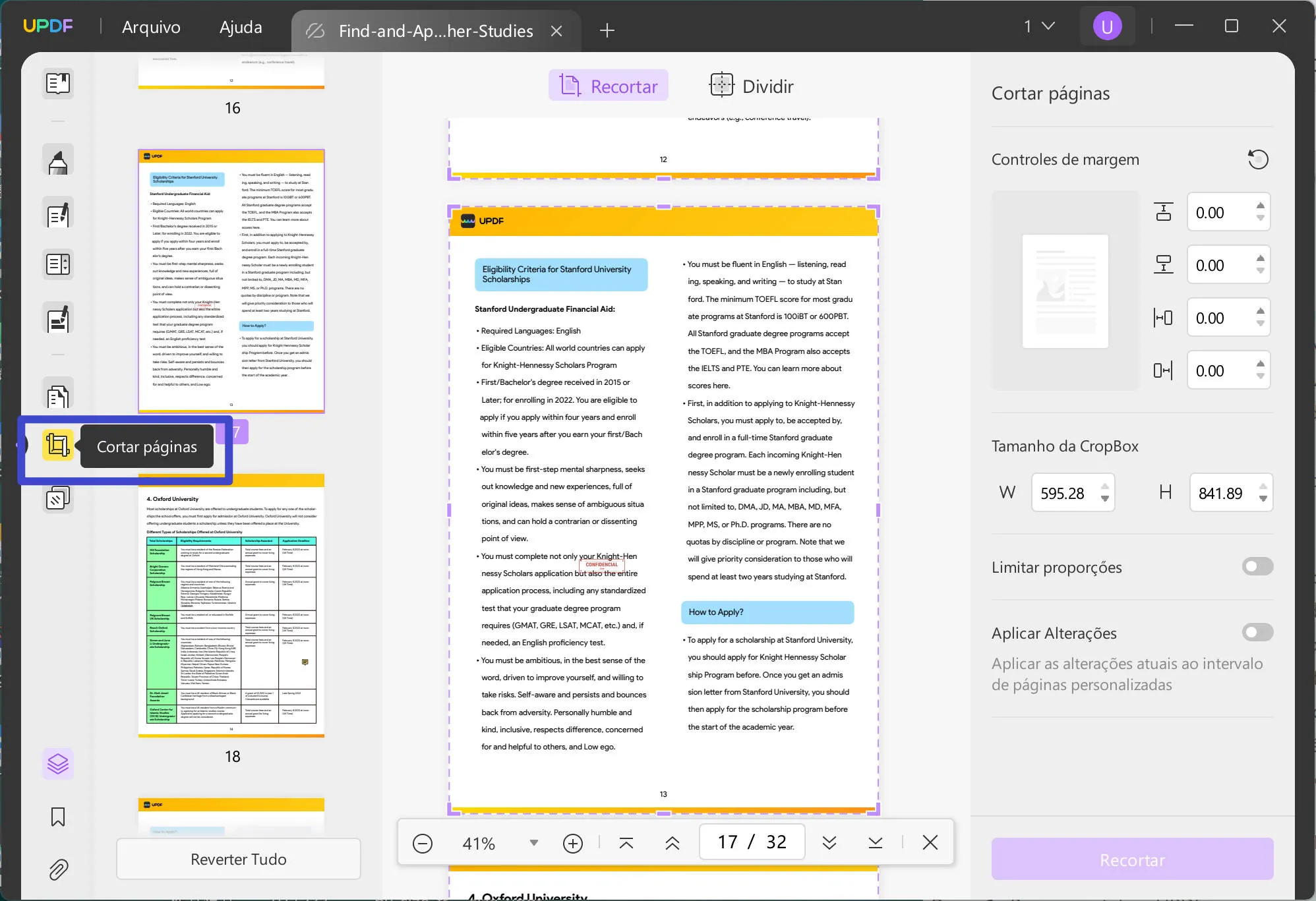The height and width of the screenshot is (901, 1316).
Task: Open the bookmarks panel icon
Action: 58,817
